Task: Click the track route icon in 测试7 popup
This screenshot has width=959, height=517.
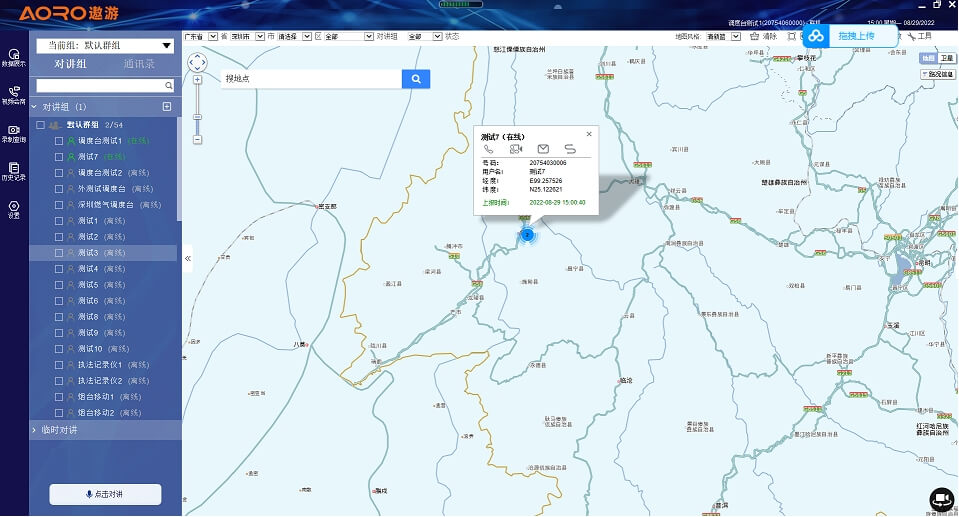Action: (x=570, y=149)
